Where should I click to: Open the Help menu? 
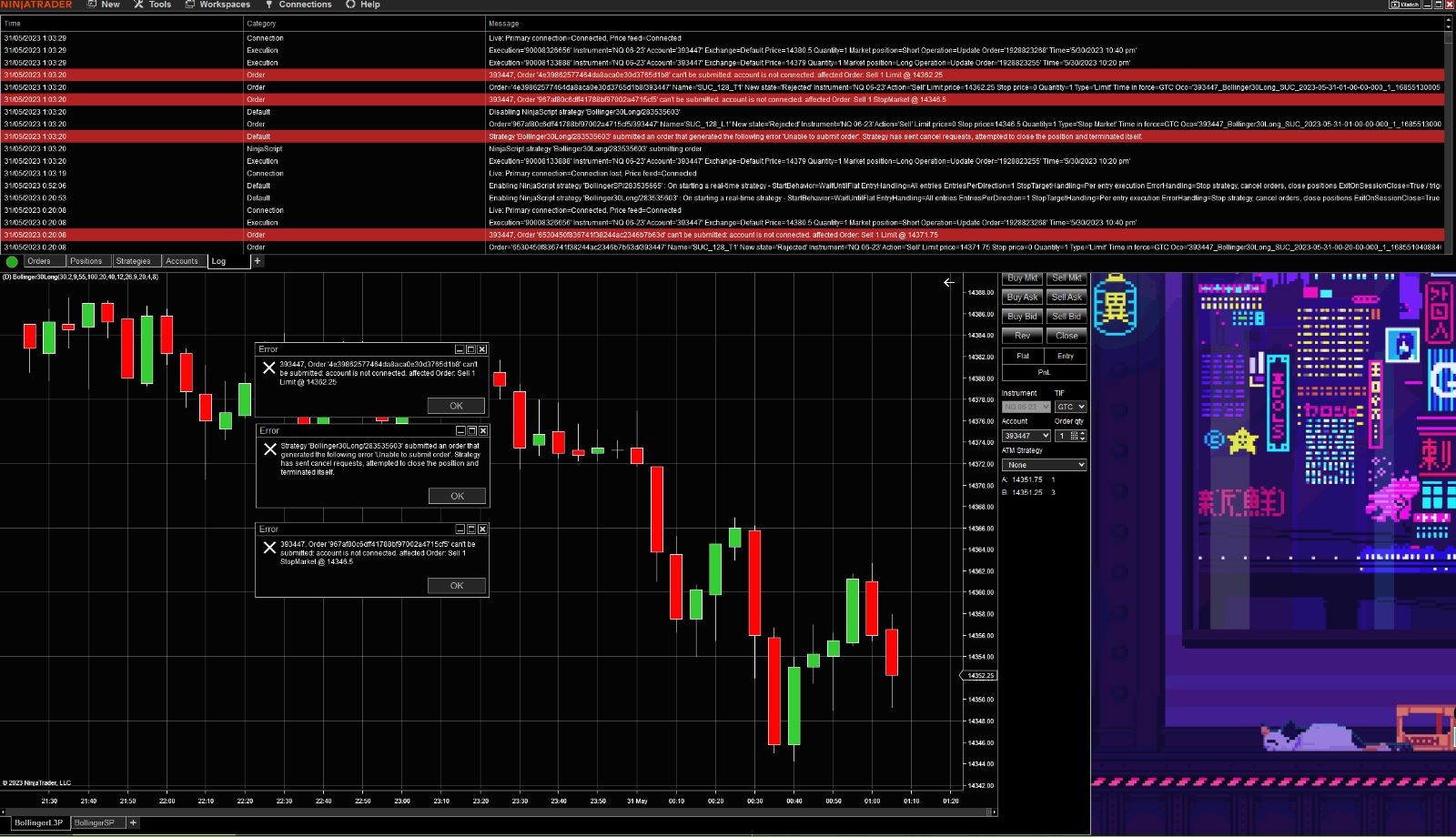point(369,5)
